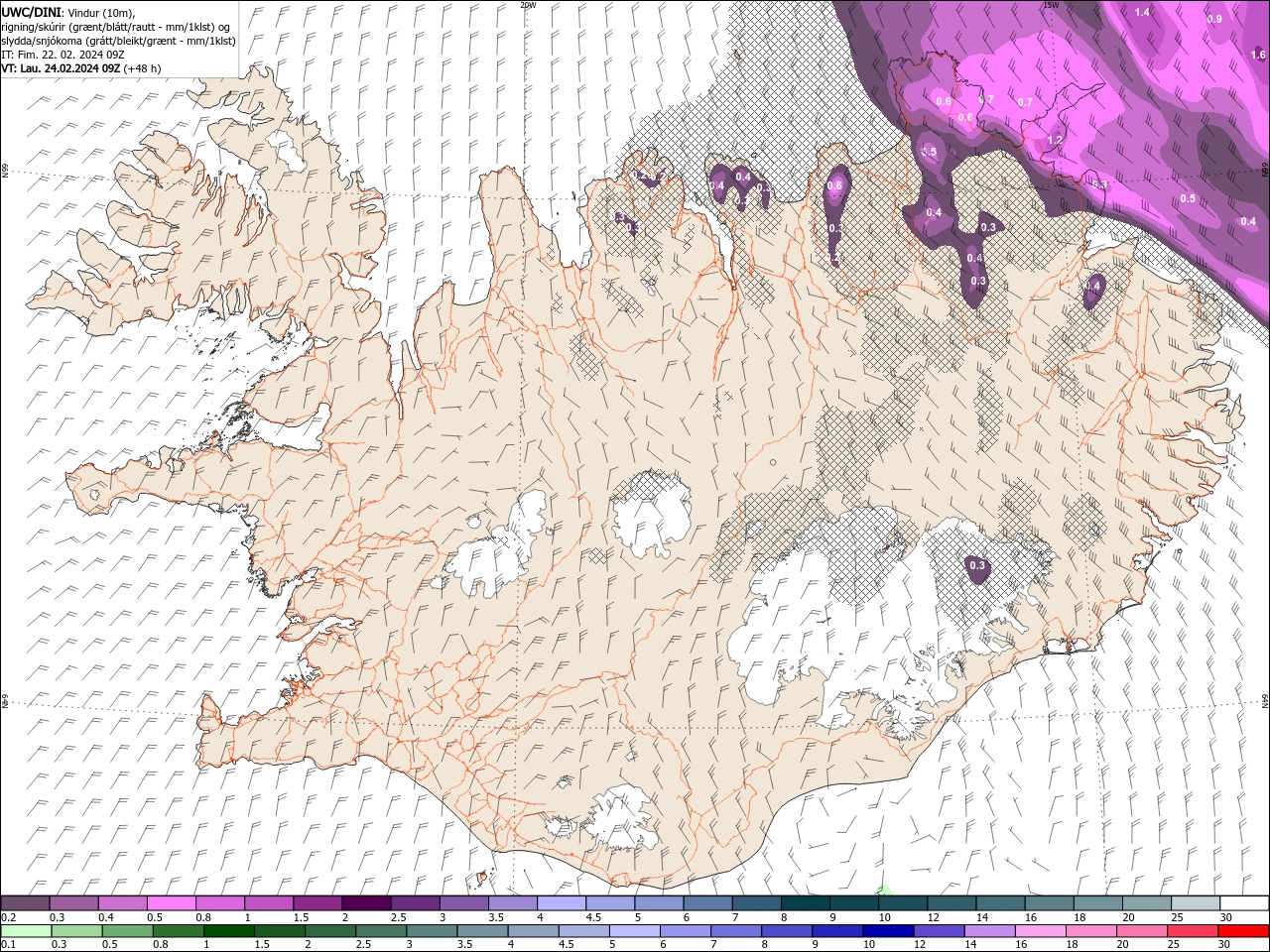The width and height of the screenshot is (1270, 952).
Task: Select the '1.4' precipitation value on the map
Action: pyautogui.click(x=1142, y=12)
